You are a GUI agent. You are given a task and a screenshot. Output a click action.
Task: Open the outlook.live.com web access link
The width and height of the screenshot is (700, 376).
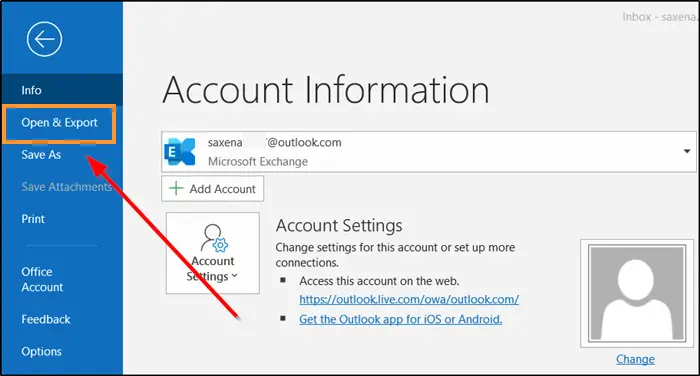click(409, 299)
